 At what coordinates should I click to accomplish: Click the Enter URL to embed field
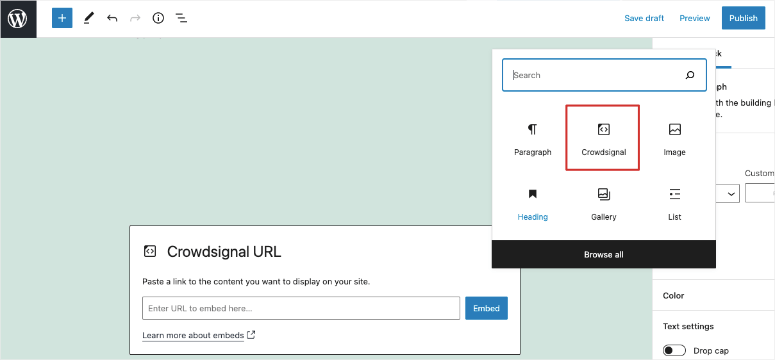(301, 308)
